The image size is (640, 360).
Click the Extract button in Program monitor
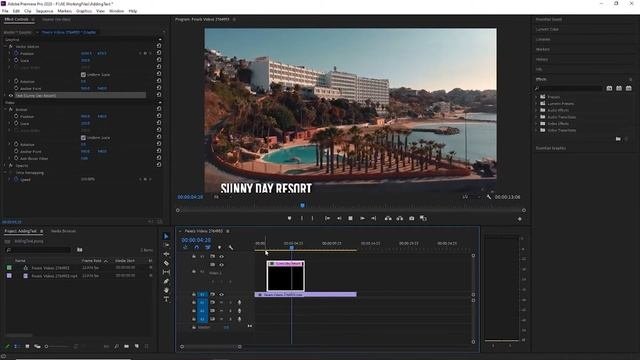coord(400,218)
